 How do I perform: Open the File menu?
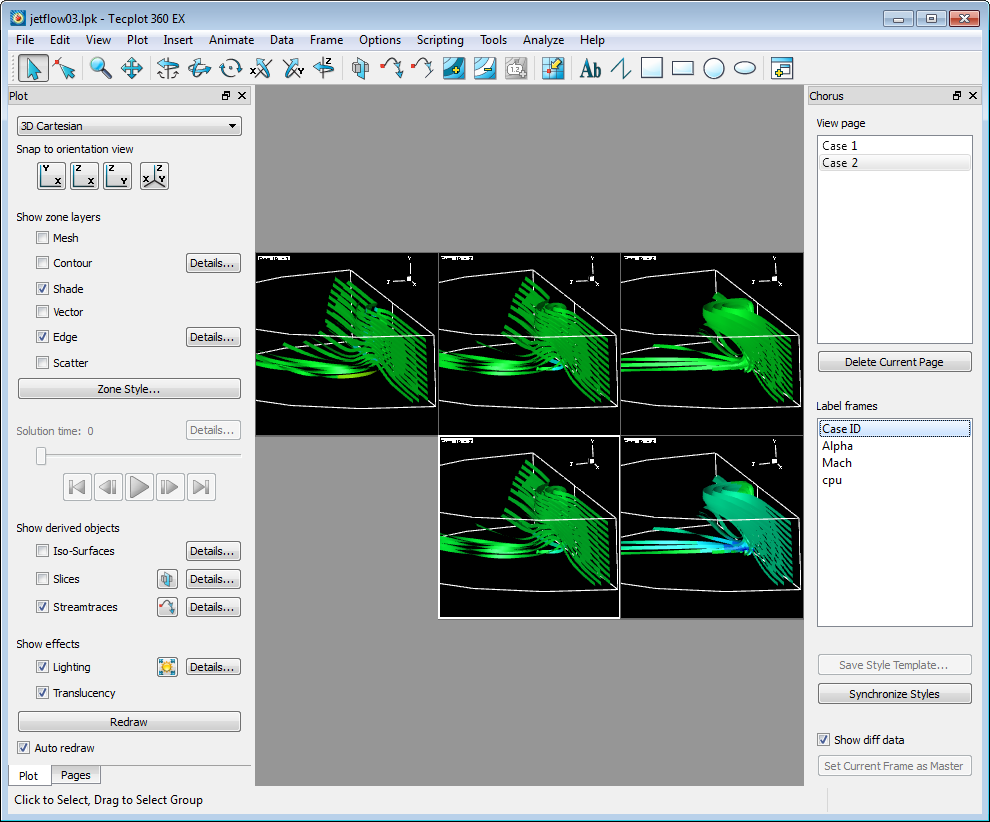pos(25,40)
